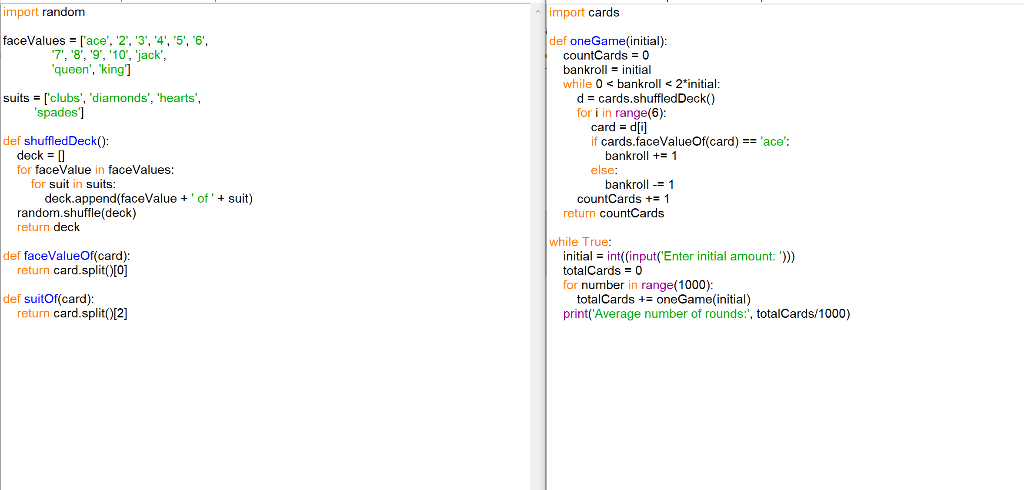The width and height of the screenshot is (1024, 490).
Task: Click 'if cards.faceValueOf(card) == 'ace':' line
Action: tap(690, 142)
